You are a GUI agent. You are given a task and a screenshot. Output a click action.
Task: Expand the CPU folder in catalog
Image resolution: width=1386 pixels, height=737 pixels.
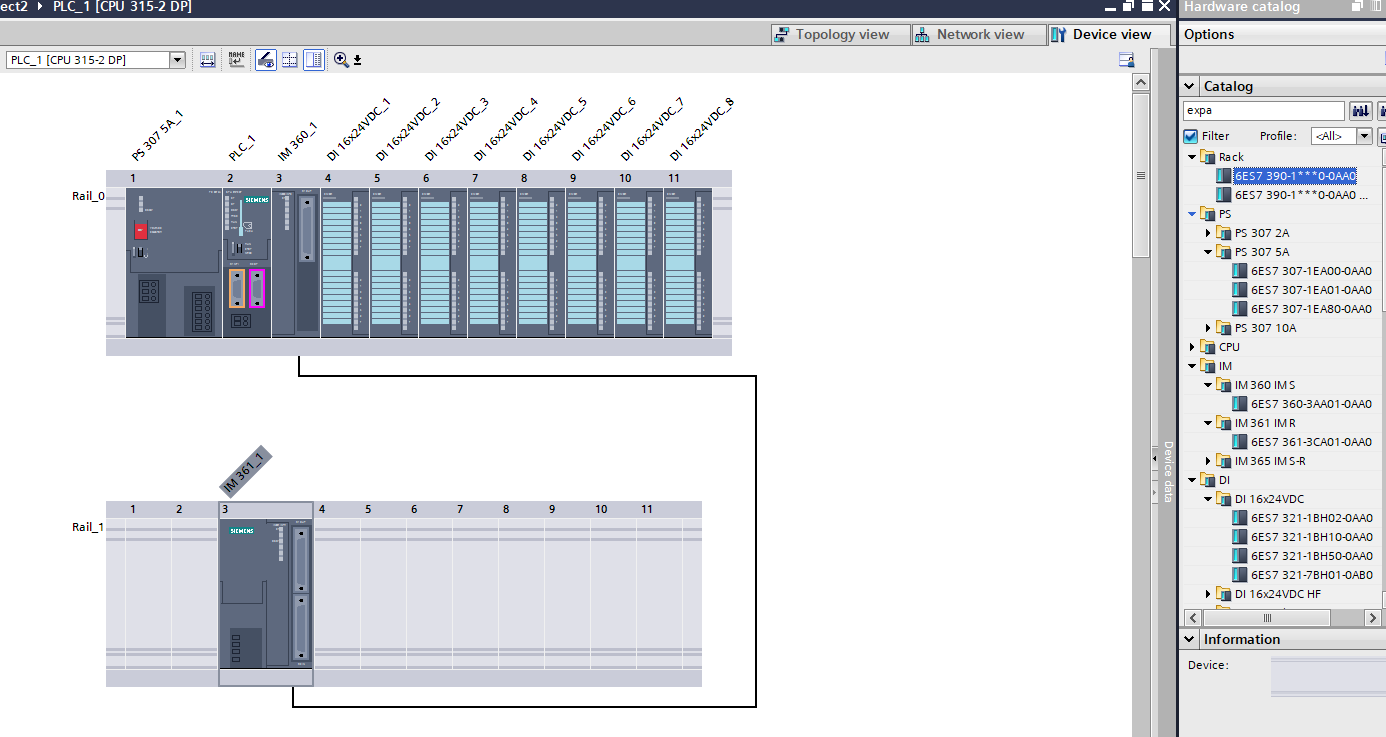(1192, 347)
